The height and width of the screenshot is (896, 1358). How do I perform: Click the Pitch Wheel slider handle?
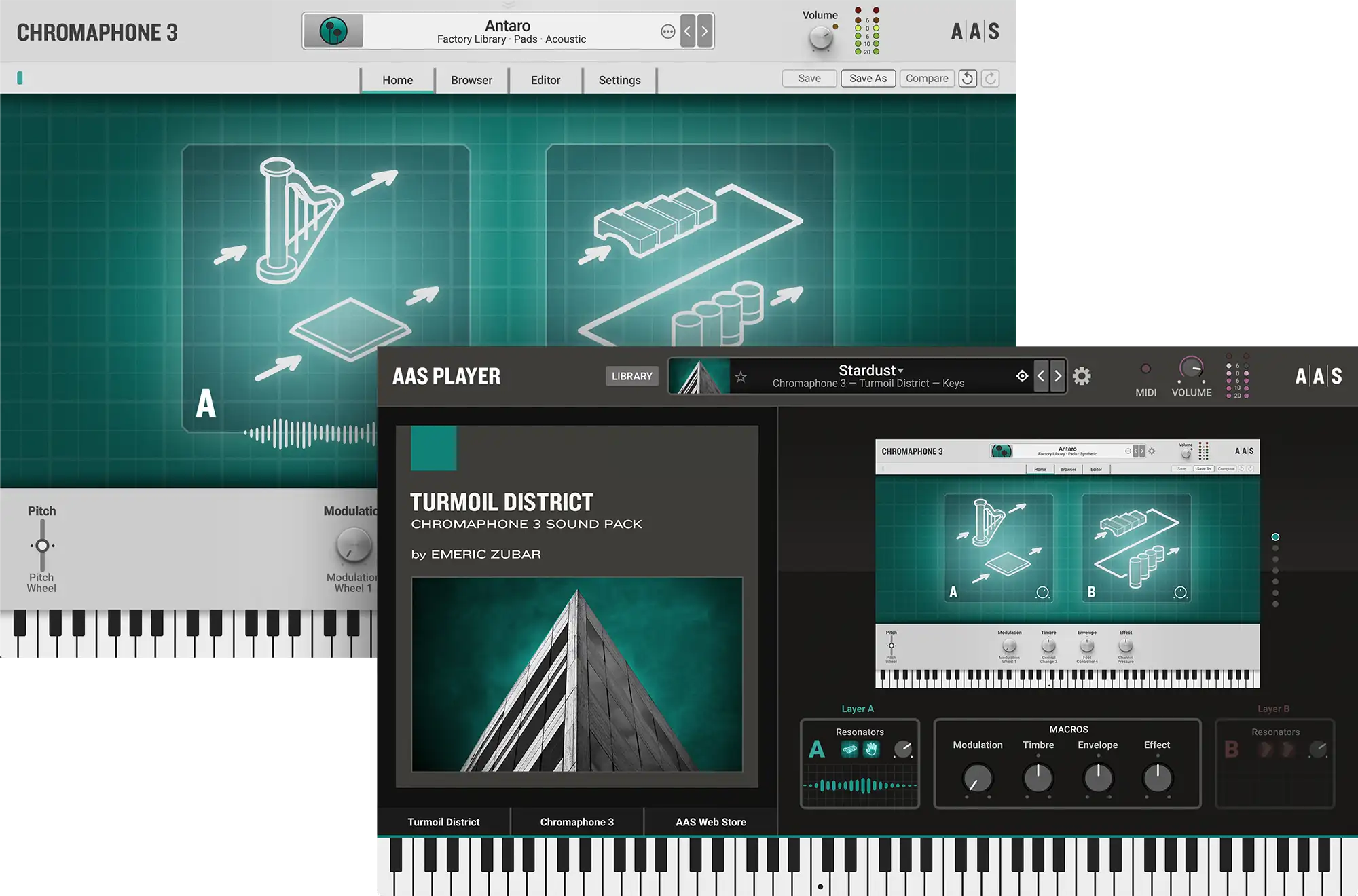click(x=42, y=546)
